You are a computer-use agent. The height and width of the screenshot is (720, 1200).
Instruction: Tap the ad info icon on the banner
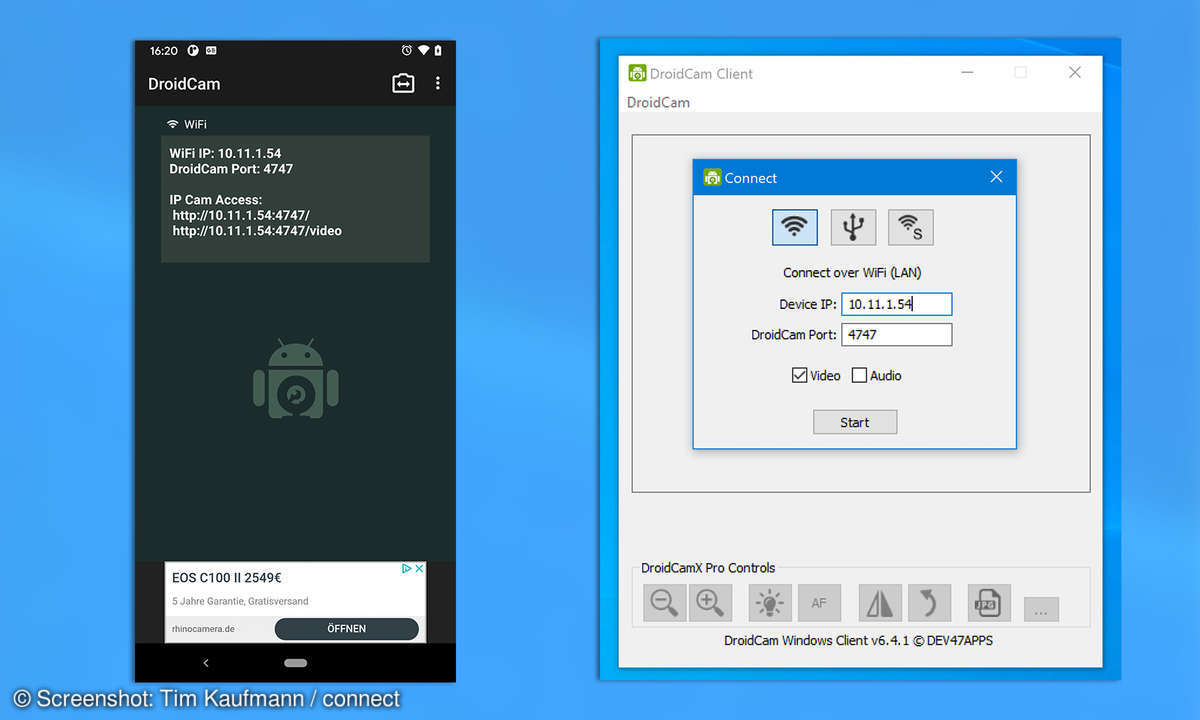pos(407,568)
